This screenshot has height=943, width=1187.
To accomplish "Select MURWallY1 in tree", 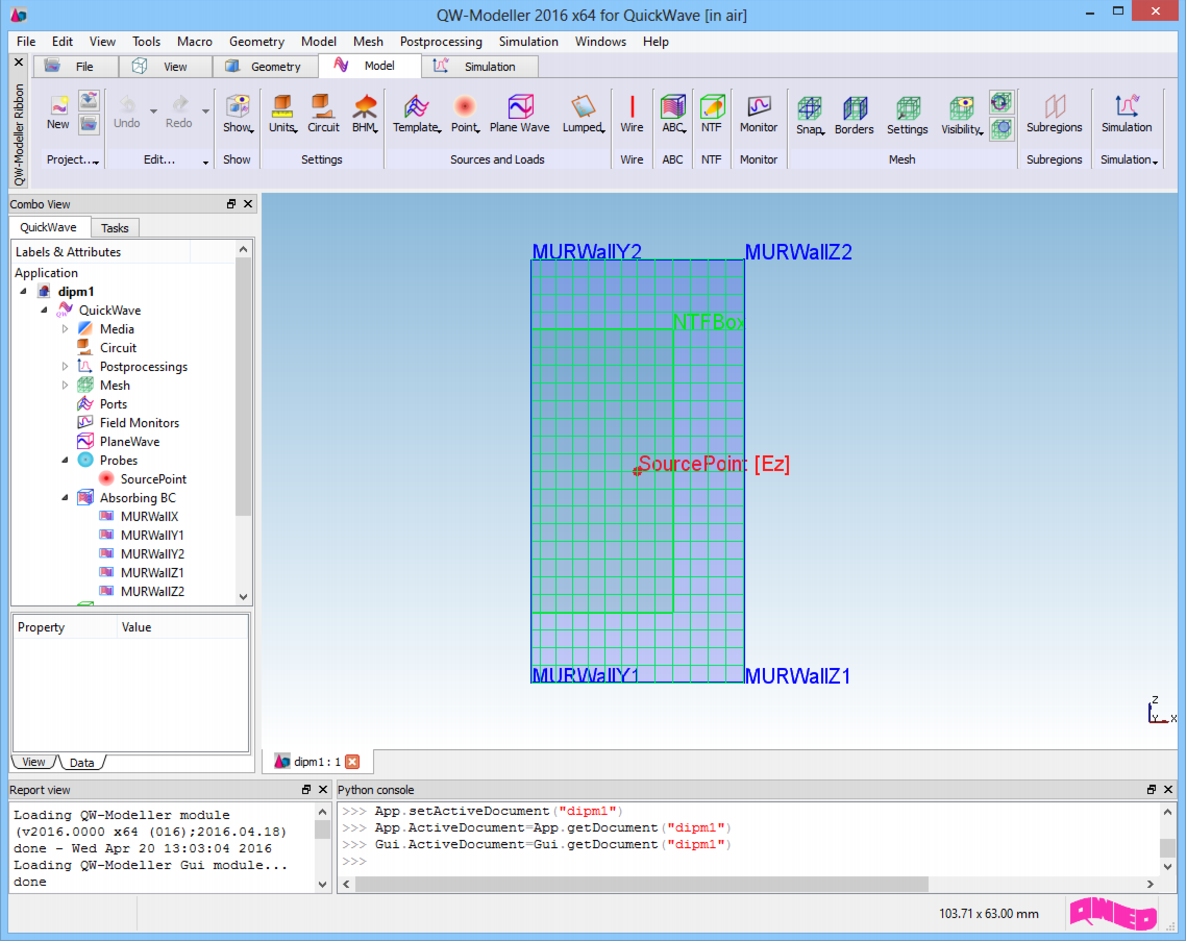I will [152, 535].
